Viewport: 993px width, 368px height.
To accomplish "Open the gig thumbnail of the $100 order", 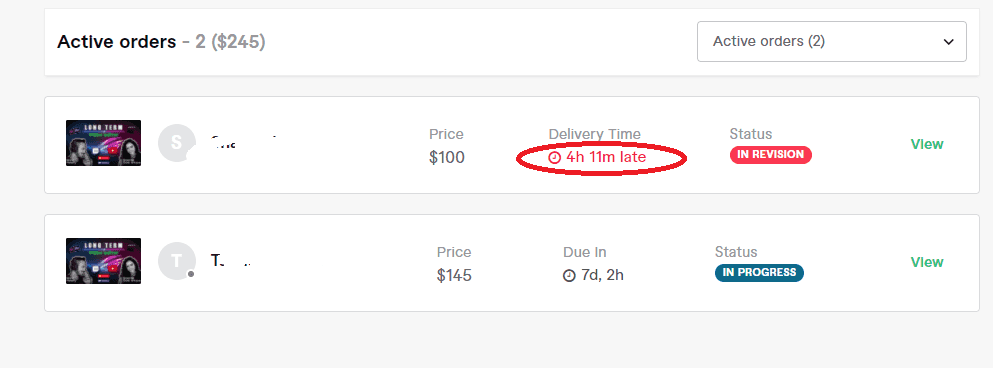I will [x=103, y=143].
